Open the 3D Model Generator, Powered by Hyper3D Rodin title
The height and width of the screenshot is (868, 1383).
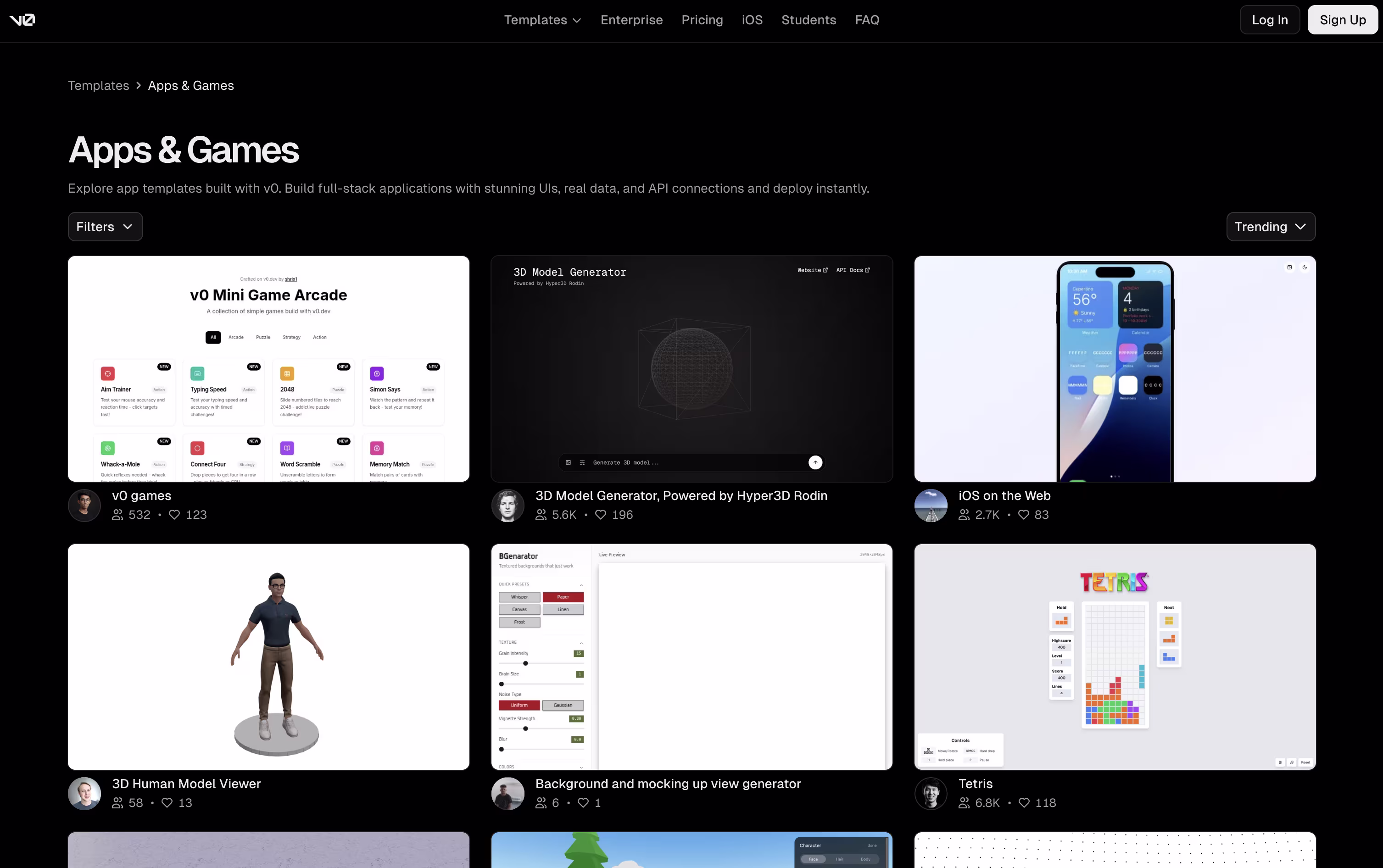(681, 495)
